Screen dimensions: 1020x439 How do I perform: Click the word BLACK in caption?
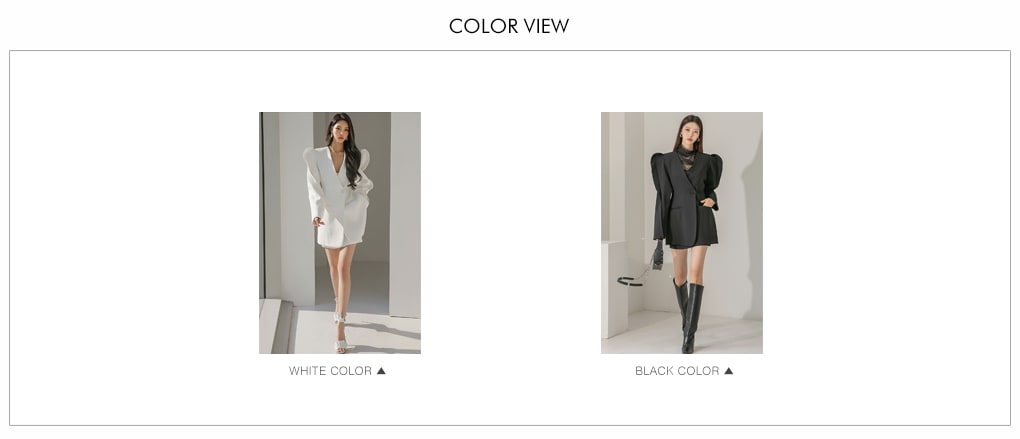tap(654, 371)
